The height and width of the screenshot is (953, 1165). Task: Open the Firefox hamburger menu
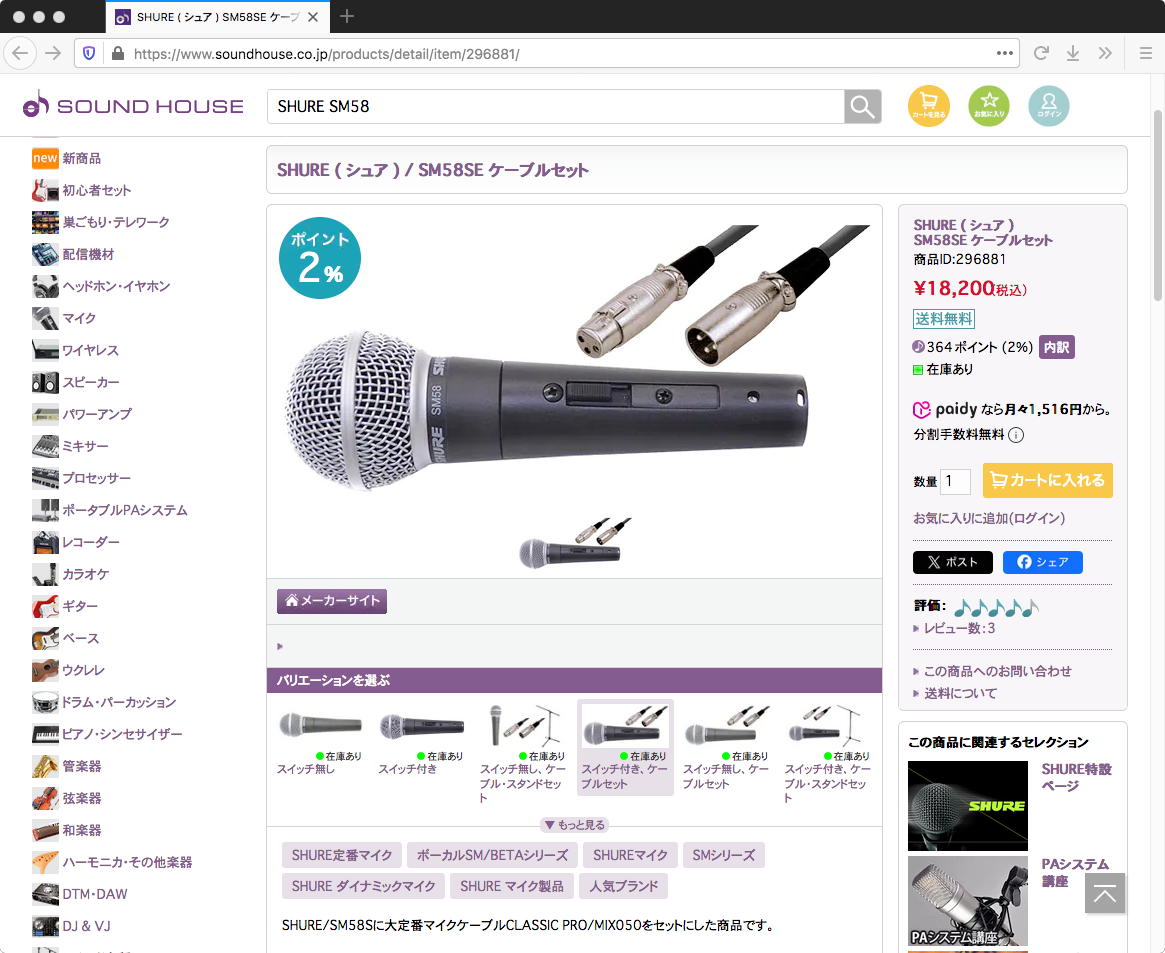point(1146,53)
